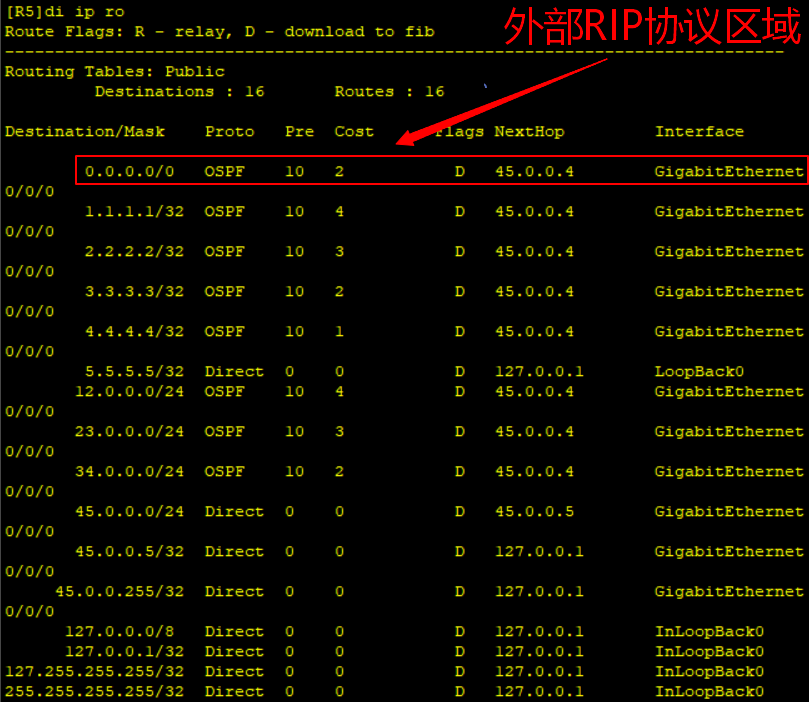The image size is (809, 702).
Task: Click the "Destinations : 16" value
Action: pyautogui.click(x=180, y=92)
